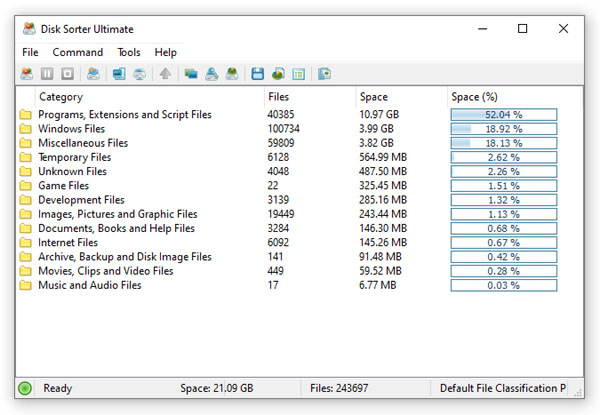Click folder icon beside Game Files
Viewport: 600px width, 415px height.
tap(26, 186)
